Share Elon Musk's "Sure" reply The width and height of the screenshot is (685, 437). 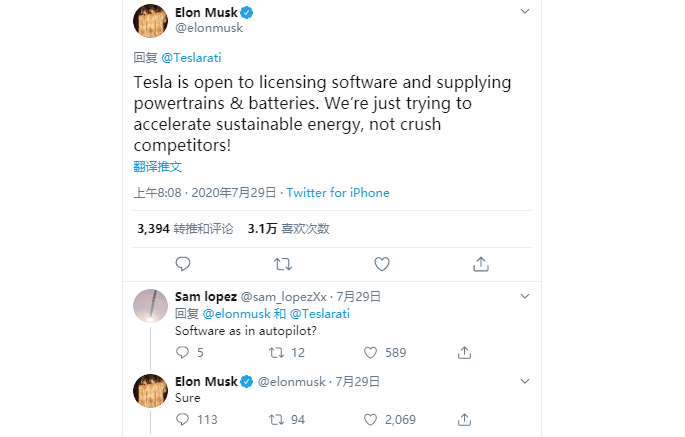(x=464, y=419)
